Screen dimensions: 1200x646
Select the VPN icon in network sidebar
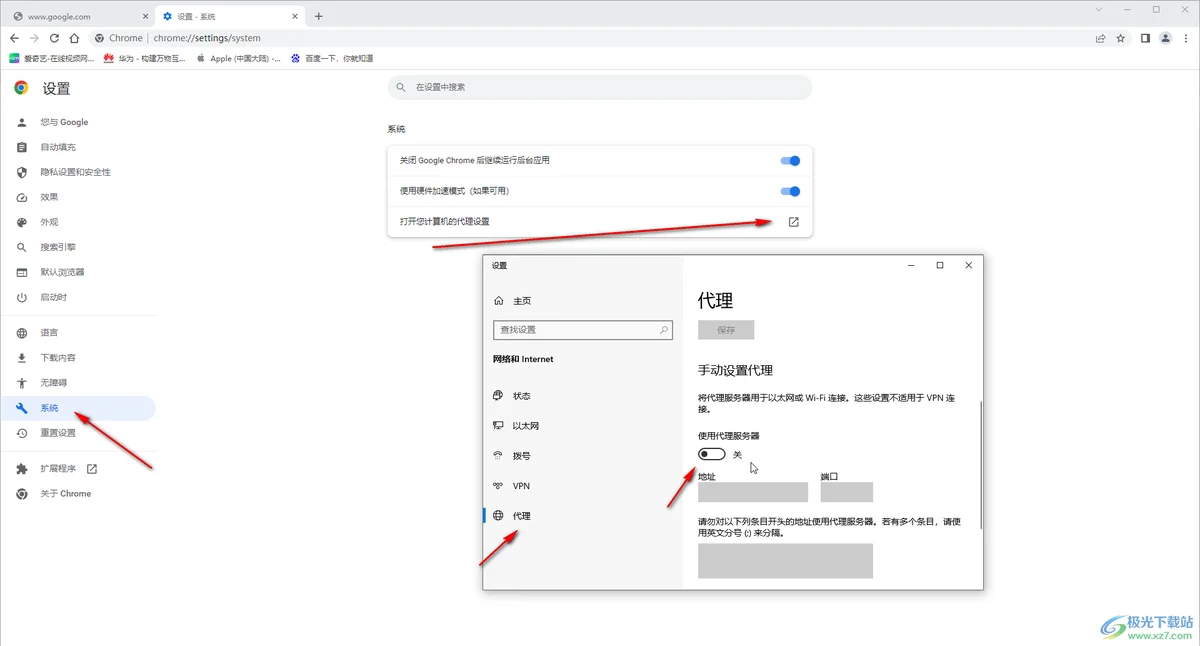499,485
